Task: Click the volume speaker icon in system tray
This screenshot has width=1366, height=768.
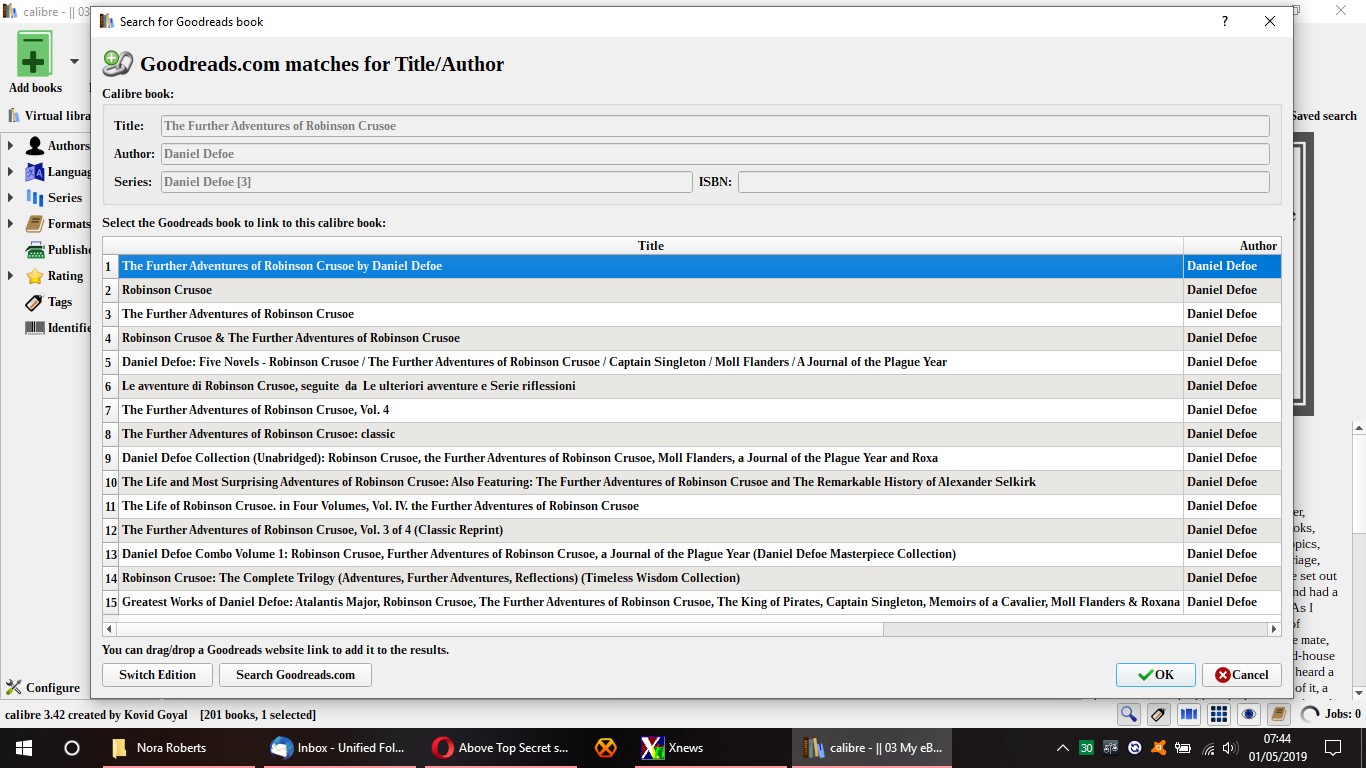Action: coord(1231,748)
